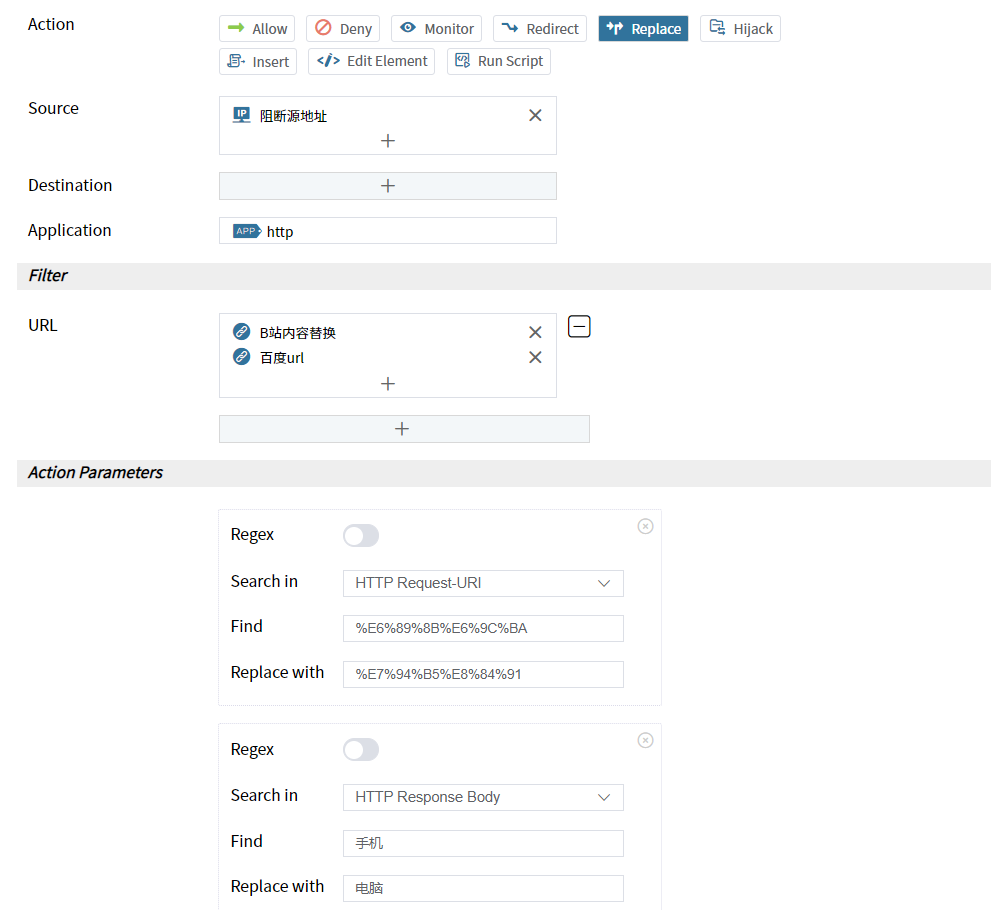Add another source entry using plus

388,141
